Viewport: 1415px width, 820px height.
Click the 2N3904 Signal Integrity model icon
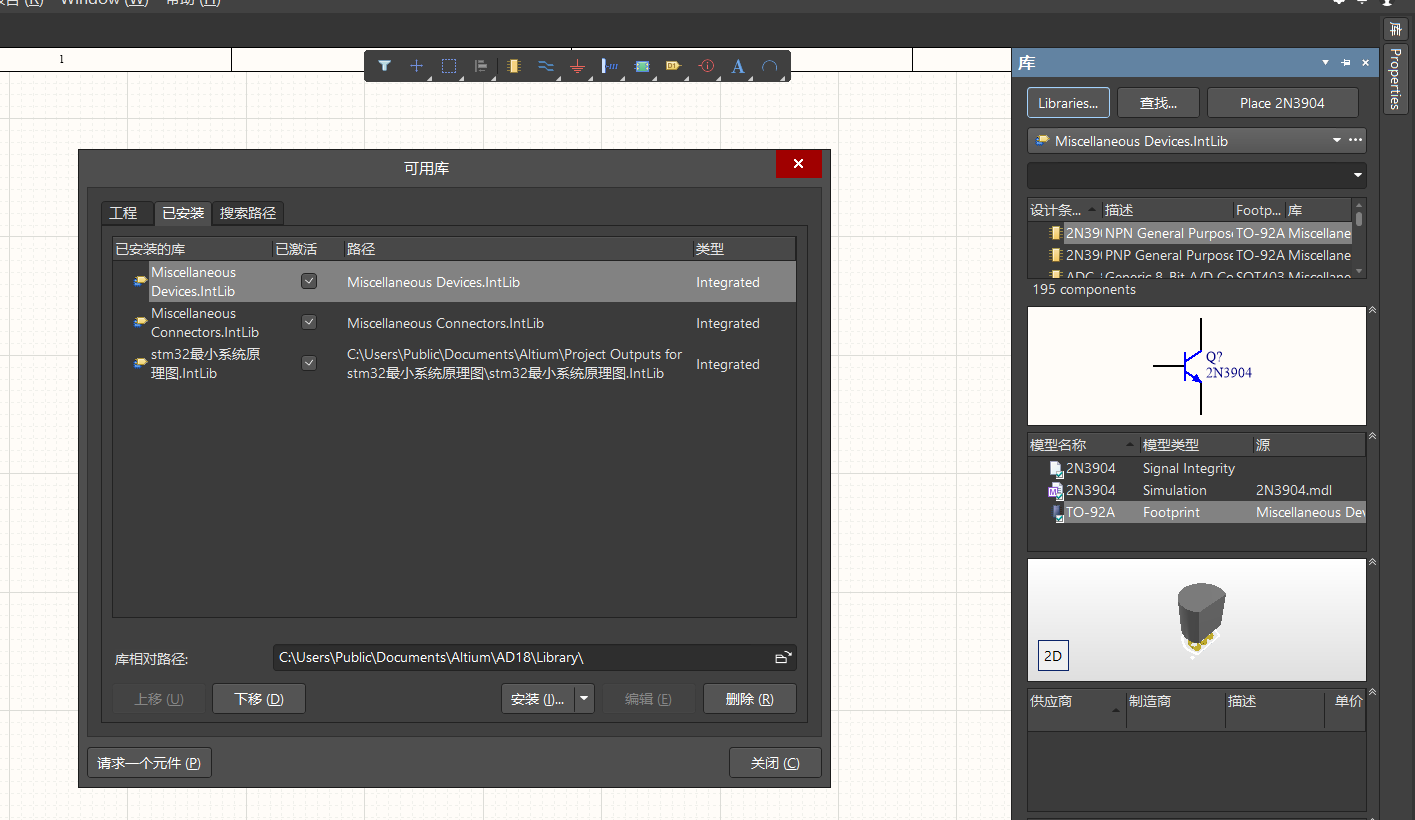pyautogui.click(x=1056, y=468)
